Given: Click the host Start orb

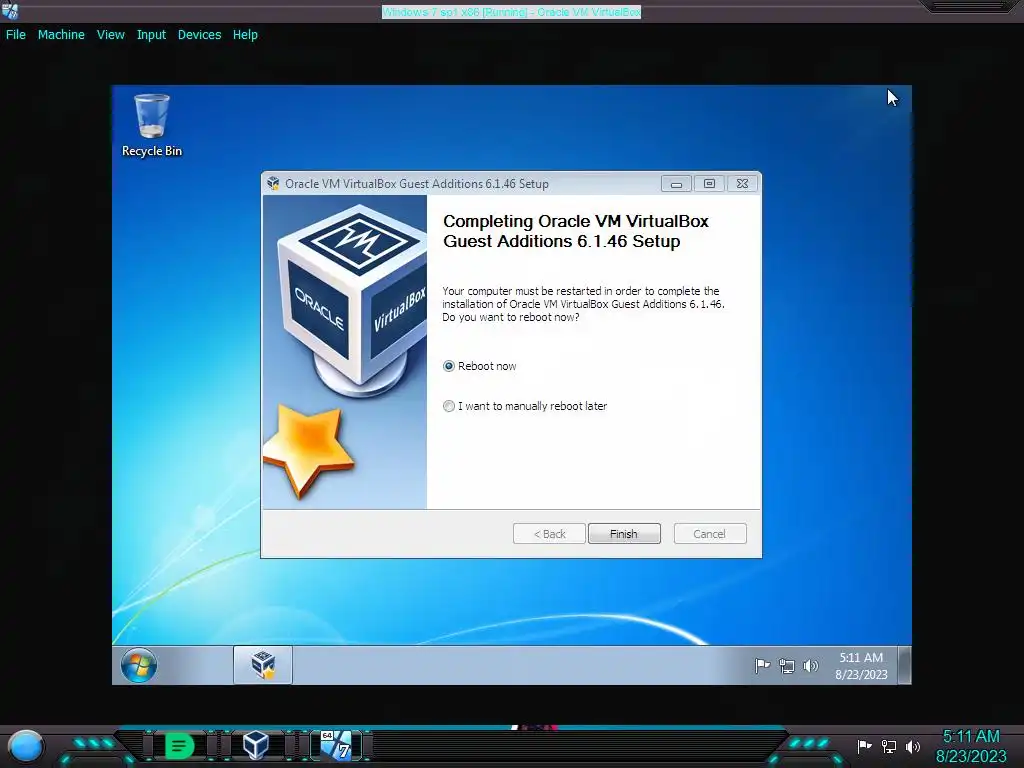Looking at the screenshot, I should coord(26,746).
